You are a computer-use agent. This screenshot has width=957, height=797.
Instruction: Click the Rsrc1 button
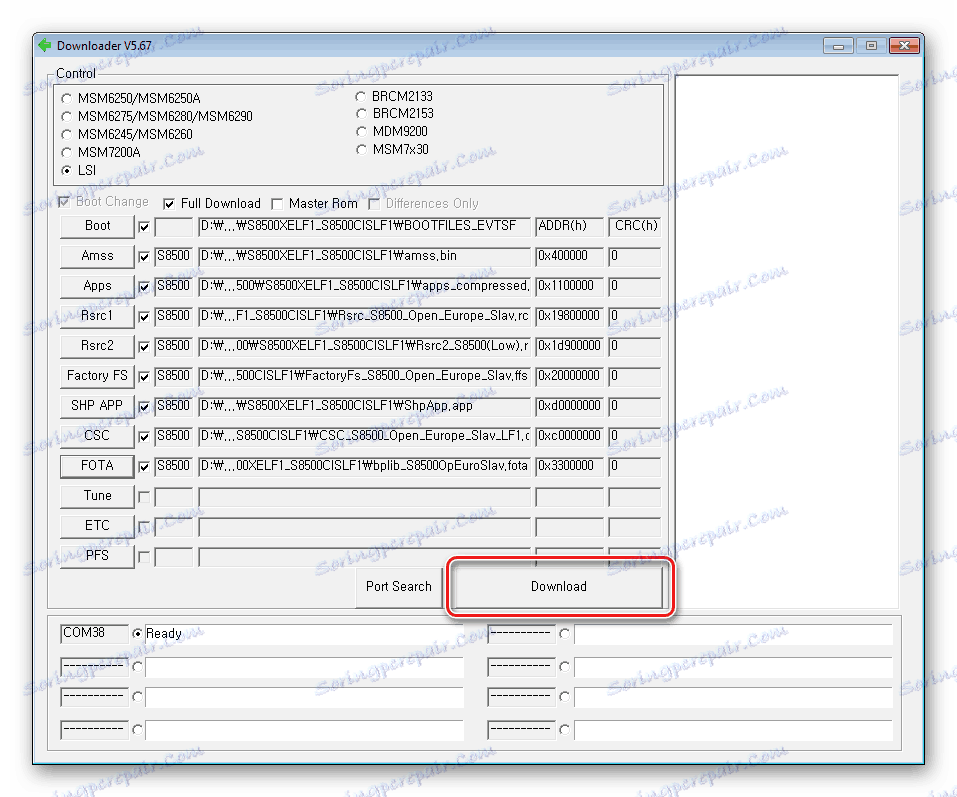(97, 316)
